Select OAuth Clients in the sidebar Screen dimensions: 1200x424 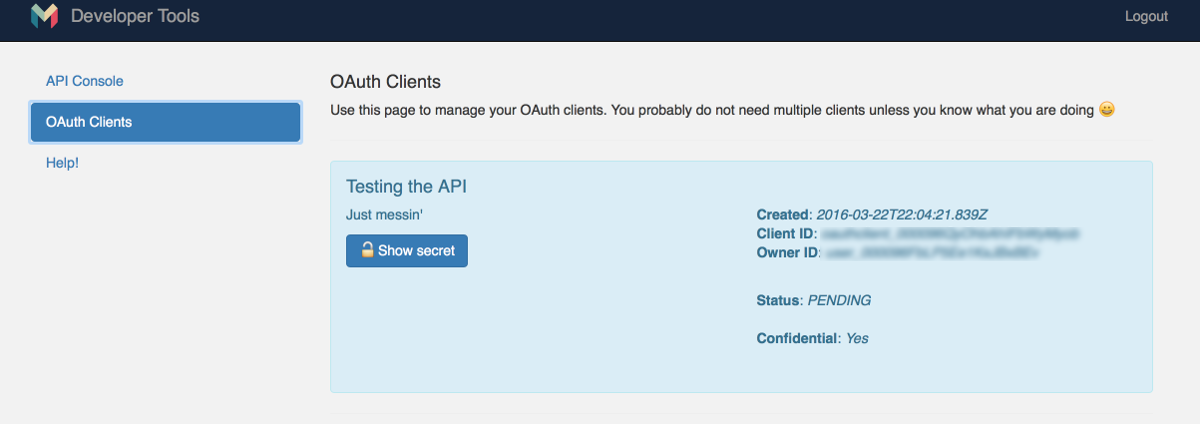166,122
